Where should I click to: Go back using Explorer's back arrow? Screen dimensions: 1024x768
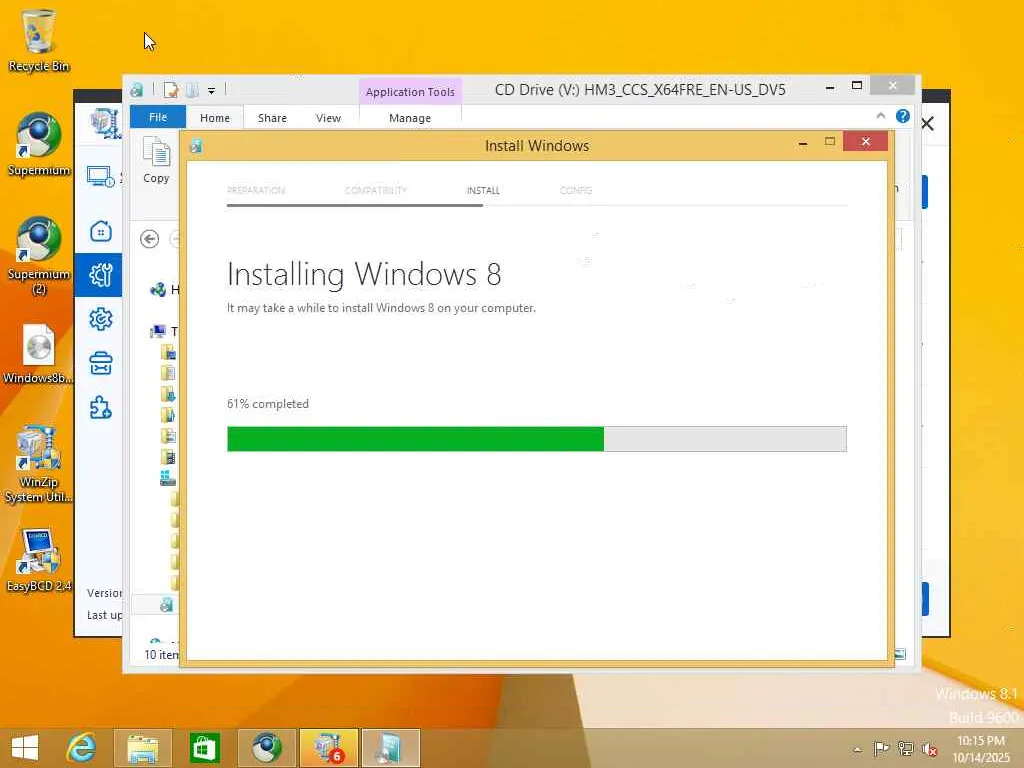(x=150, y=239)
